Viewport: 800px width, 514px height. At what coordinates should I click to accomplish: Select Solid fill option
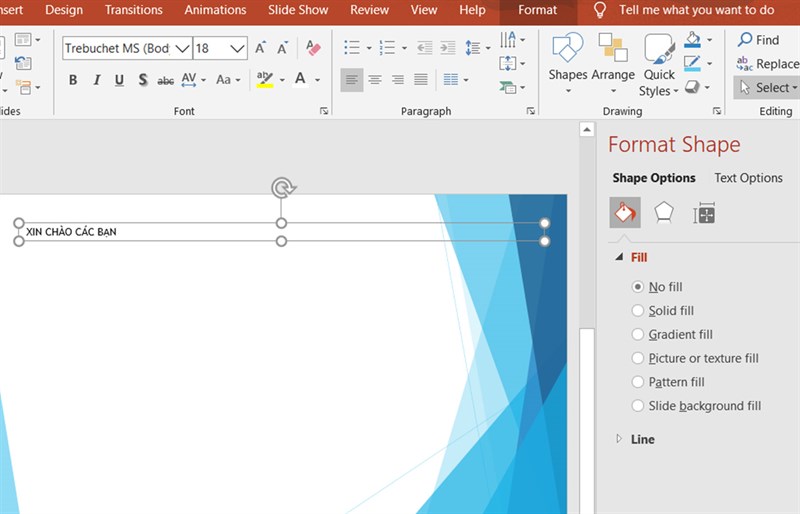[x=663, y=310]
